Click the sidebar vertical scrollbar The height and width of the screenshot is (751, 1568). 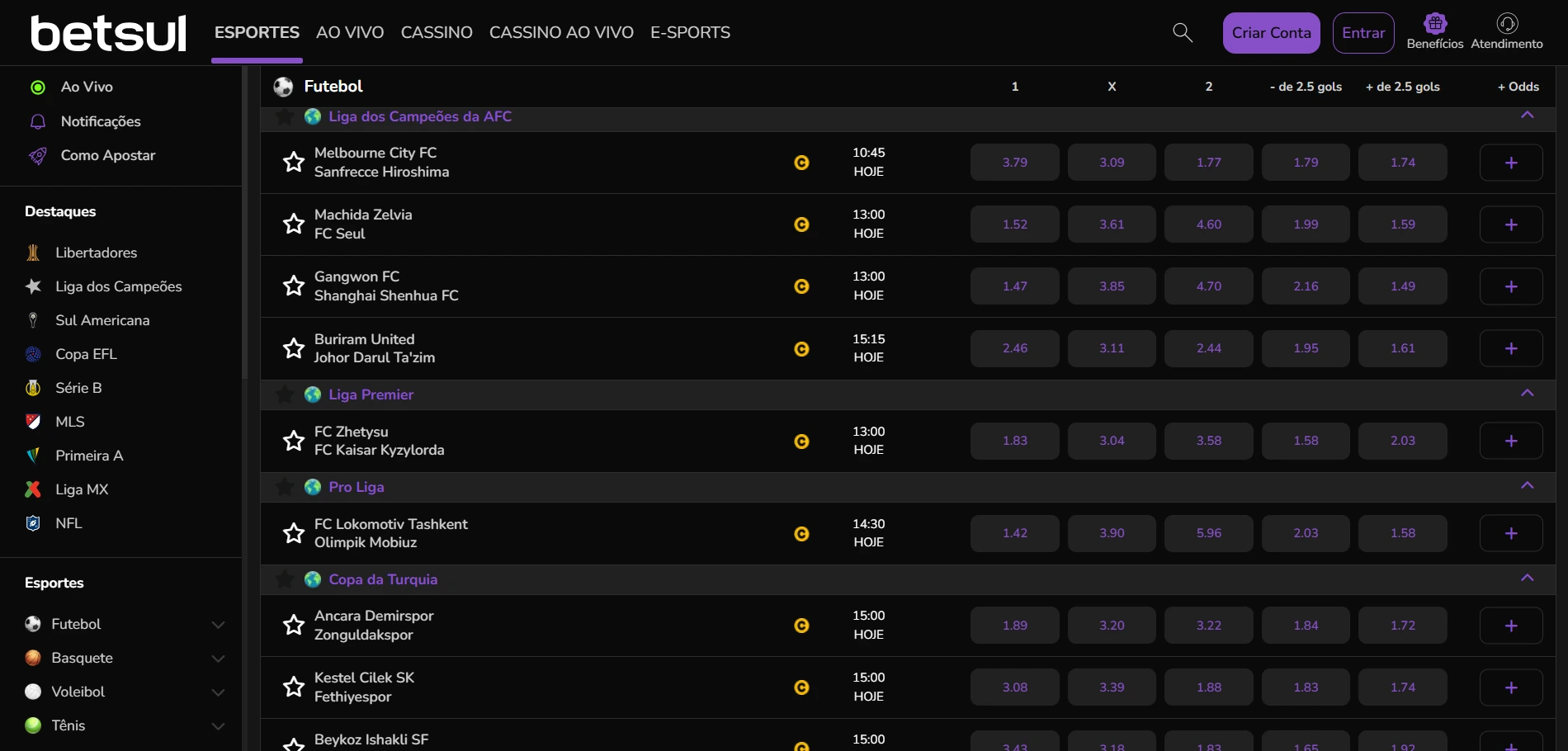click(244, 223)
